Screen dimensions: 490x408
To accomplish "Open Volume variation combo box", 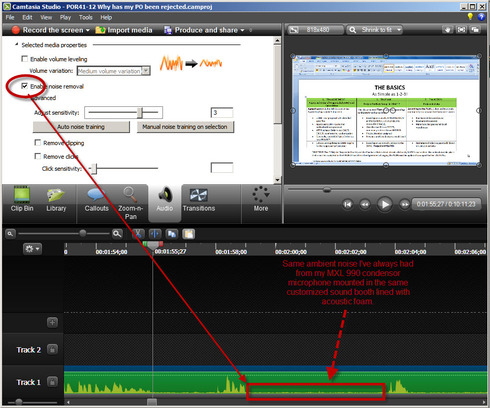I will pyautogui.click(x=114, y=71).
